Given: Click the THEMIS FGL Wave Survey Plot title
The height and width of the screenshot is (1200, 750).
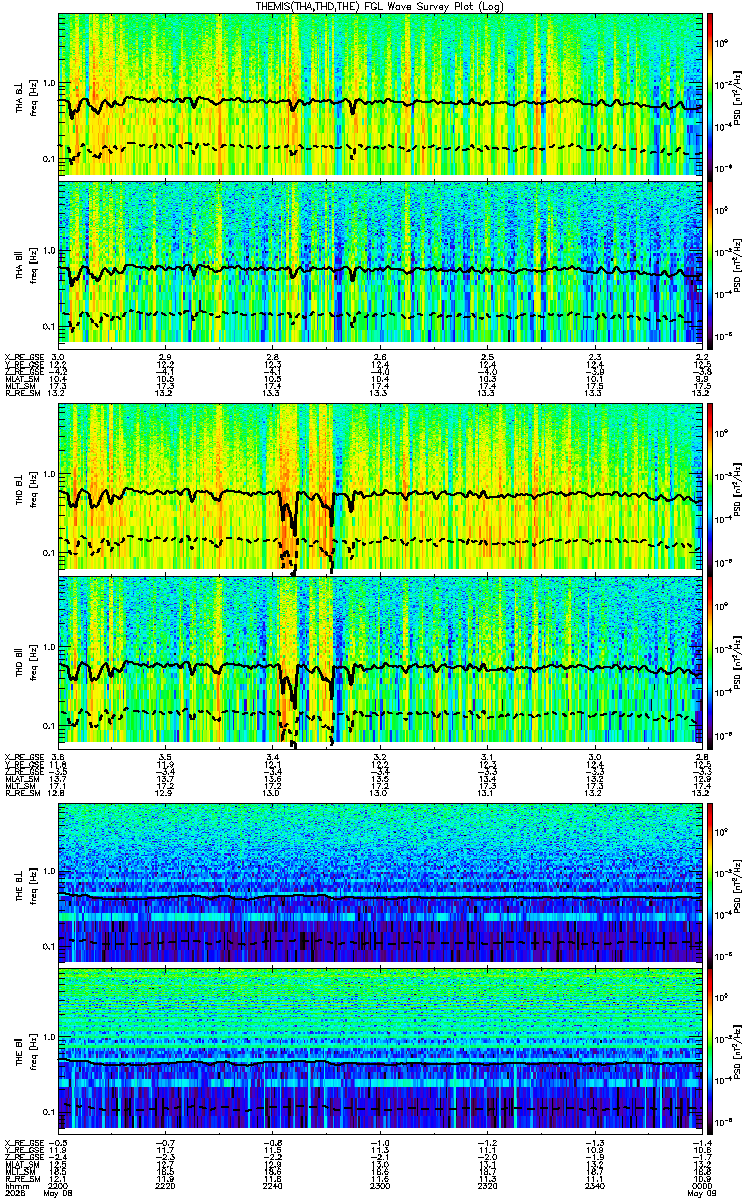Looking at the screenshot, I should (380, 6).
